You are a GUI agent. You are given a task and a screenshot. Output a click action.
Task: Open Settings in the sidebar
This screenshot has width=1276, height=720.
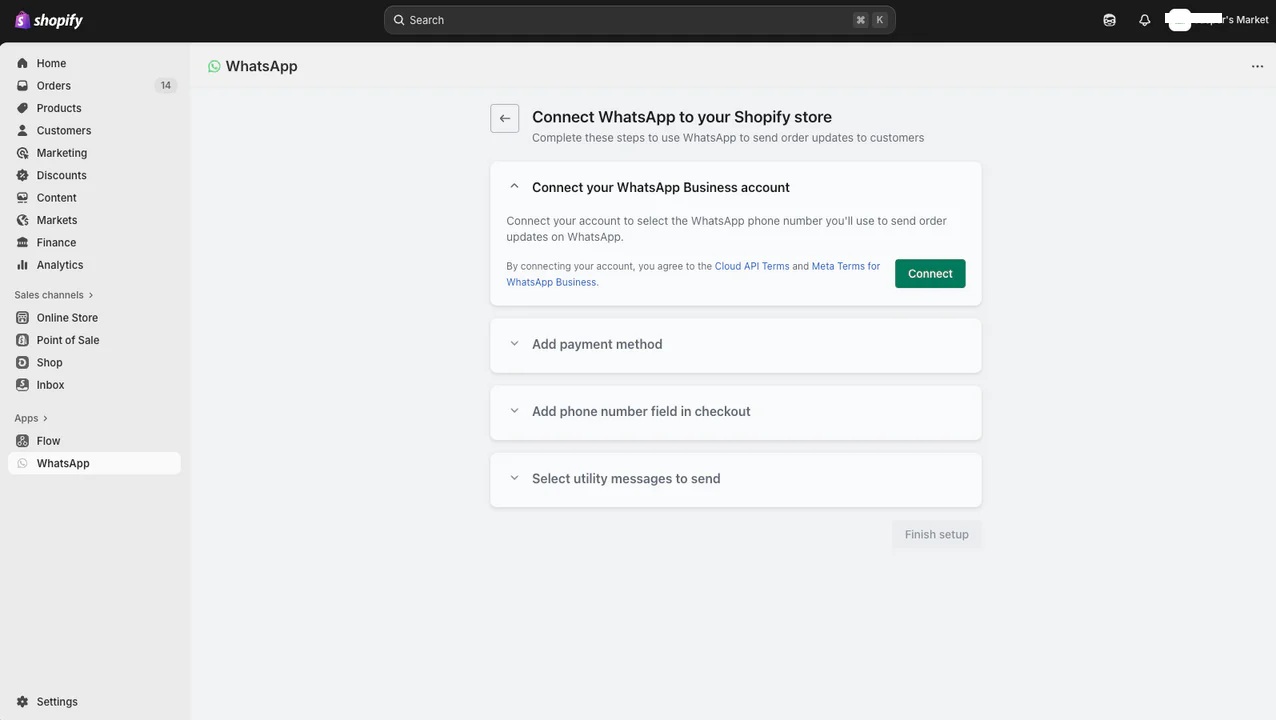click(x=94, y=702)
